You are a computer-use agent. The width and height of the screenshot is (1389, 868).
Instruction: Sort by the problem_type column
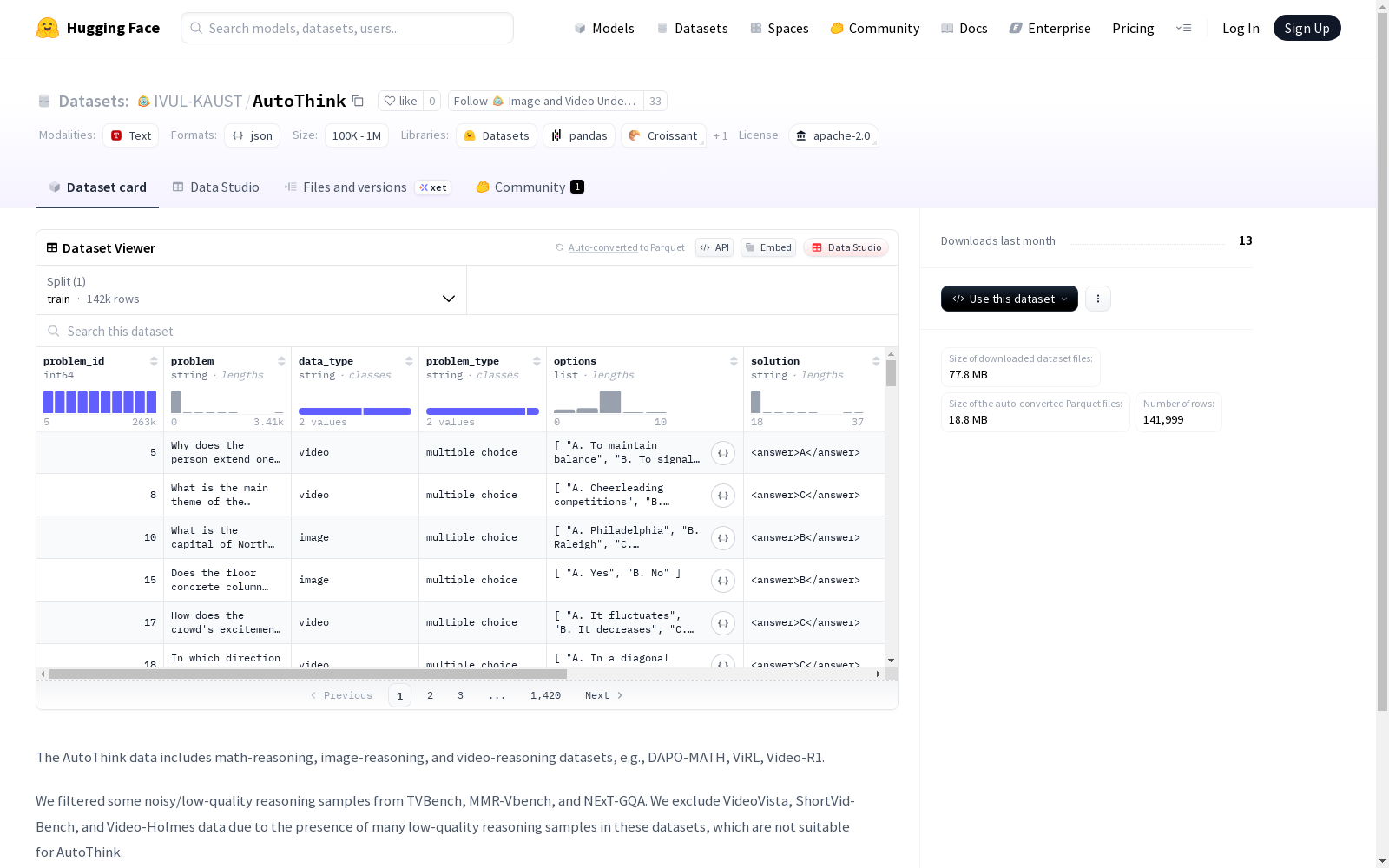(x=537, y=361)
